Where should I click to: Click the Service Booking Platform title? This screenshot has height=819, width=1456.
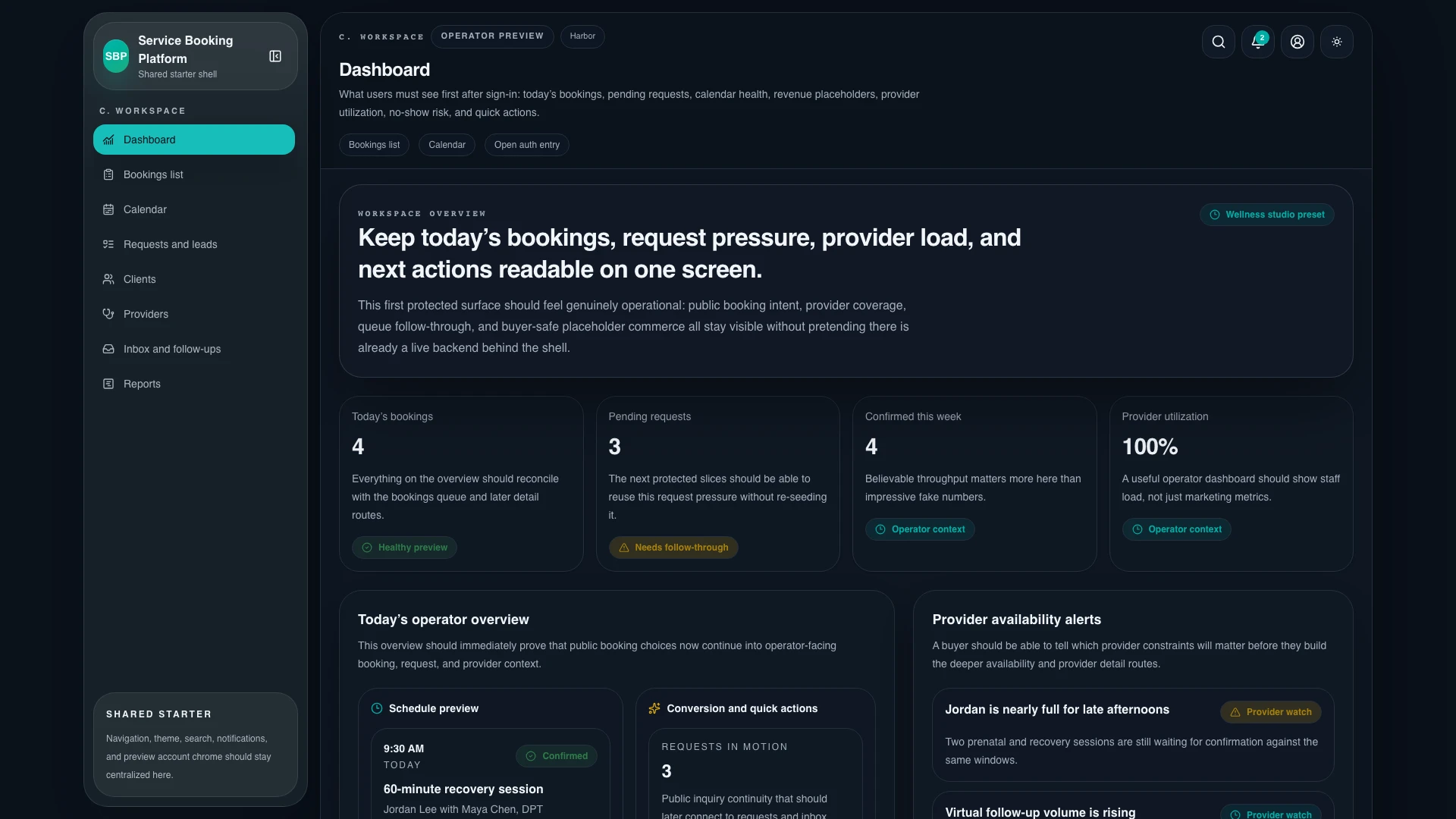coord(186,49)
